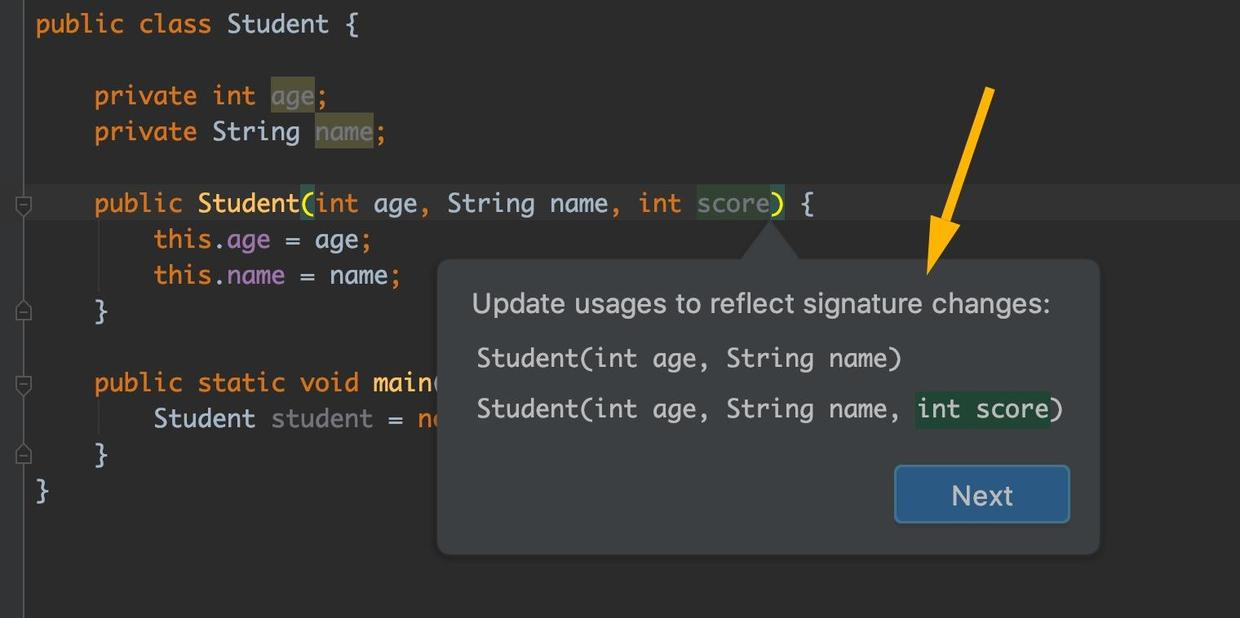
Task: Collapse the Student constructor using its fold marker
Action: (24, 205)
